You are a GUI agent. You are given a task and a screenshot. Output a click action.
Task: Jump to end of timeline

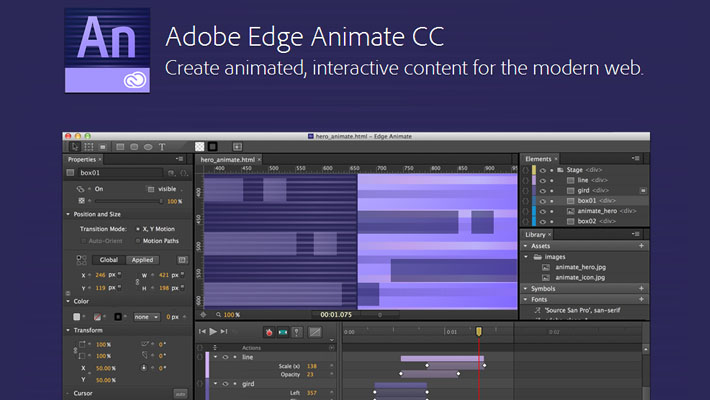[x=224, y=332]
